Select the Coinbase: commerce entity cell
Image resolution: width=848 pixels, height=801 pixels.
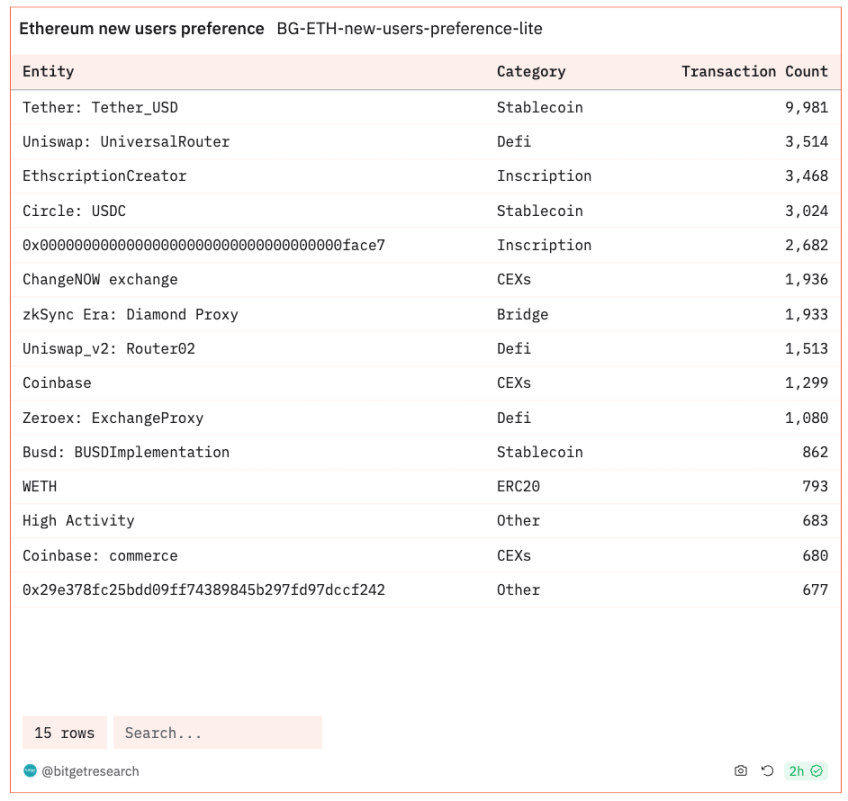point(100,556)
